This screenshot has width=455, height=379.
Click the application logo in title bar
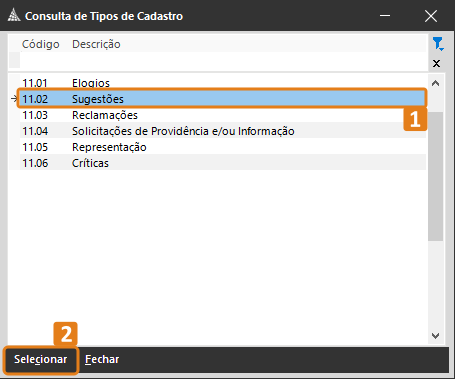14,15
